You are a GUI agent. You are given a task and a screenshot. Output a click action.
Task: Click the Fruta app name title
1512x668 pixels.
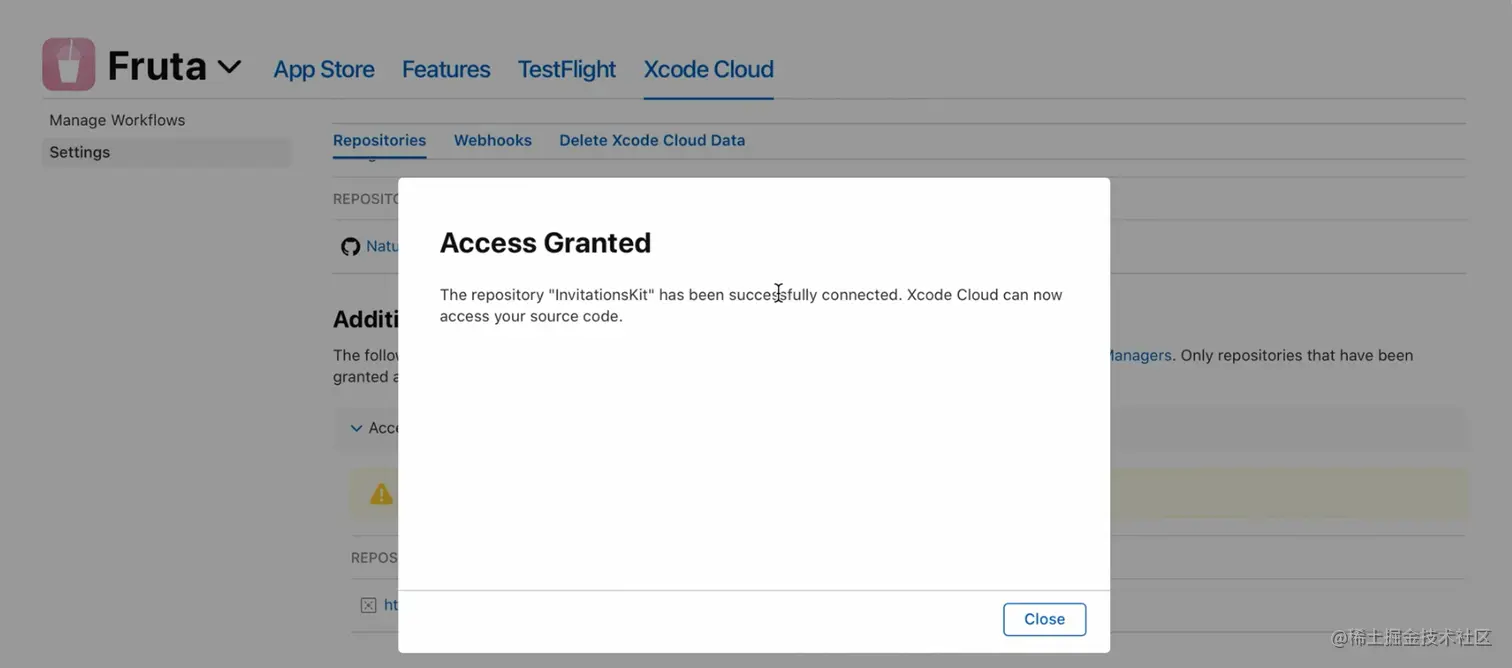[x=157, y=66]
